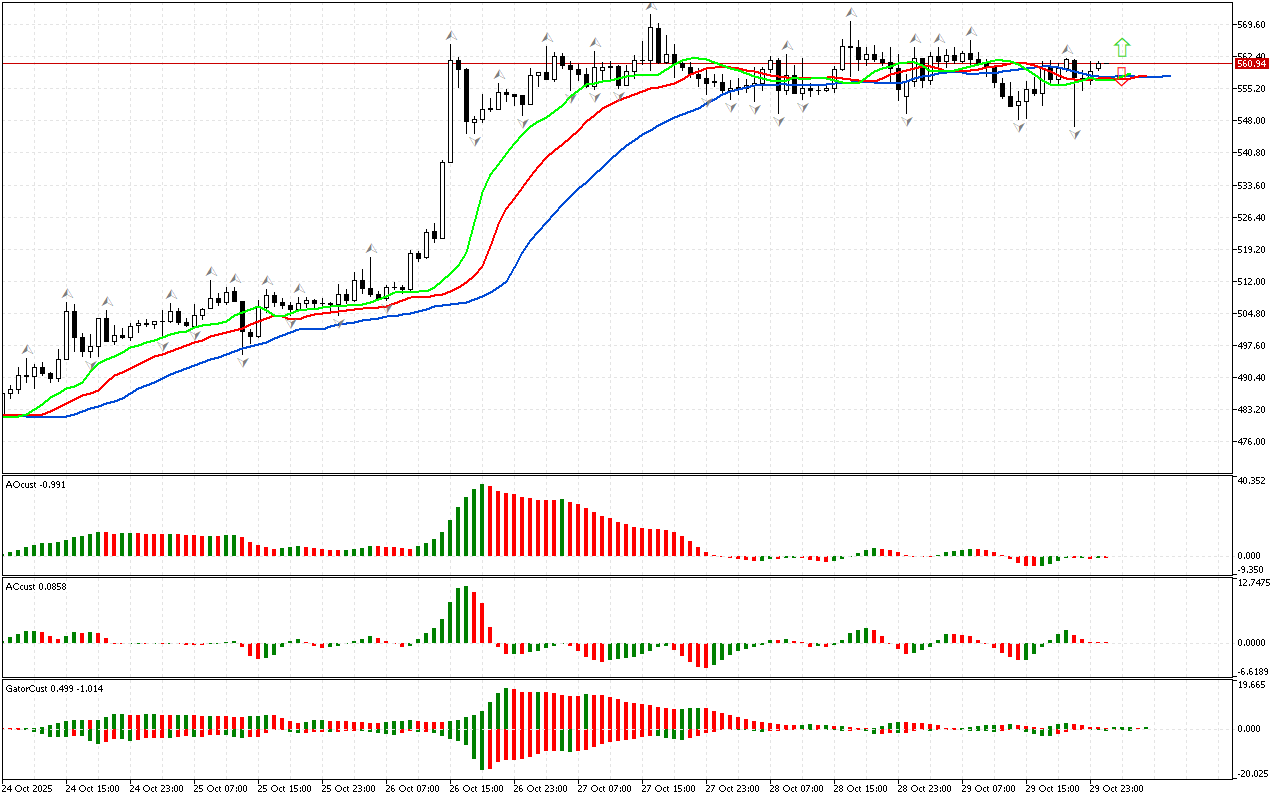Image resolution: width=1280 pixels, height=800 pixels.
Task: Click the red 560.94 current price label
Action: pyautogui.click(x=1250, y=63)
